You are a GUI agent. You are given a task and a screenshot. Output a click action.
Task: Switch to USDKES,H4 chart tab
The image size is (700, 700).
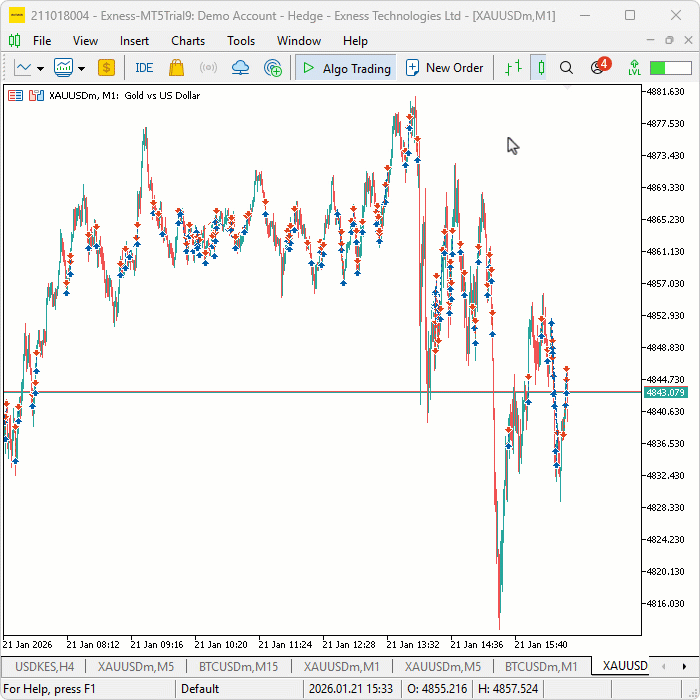[45, 667]
